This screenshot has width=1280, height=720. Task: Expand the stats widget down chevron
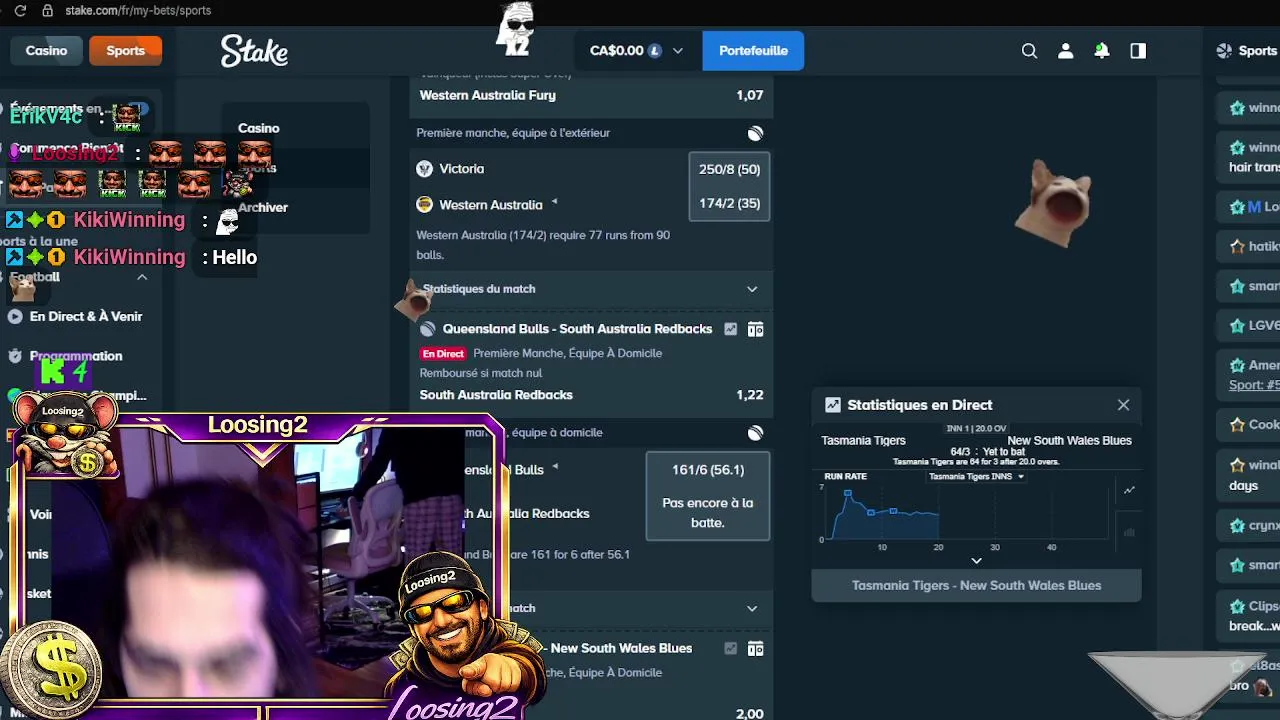(x=976, y=561)
